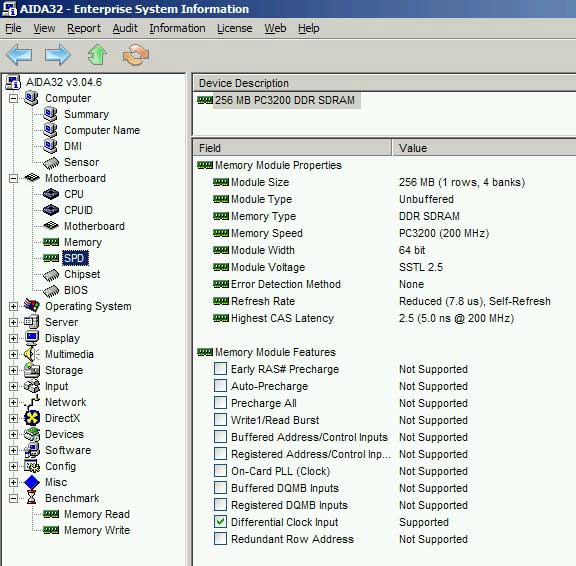Click the Multimedia speaker icon
The image size is (576, 566).
pos(32,354)
